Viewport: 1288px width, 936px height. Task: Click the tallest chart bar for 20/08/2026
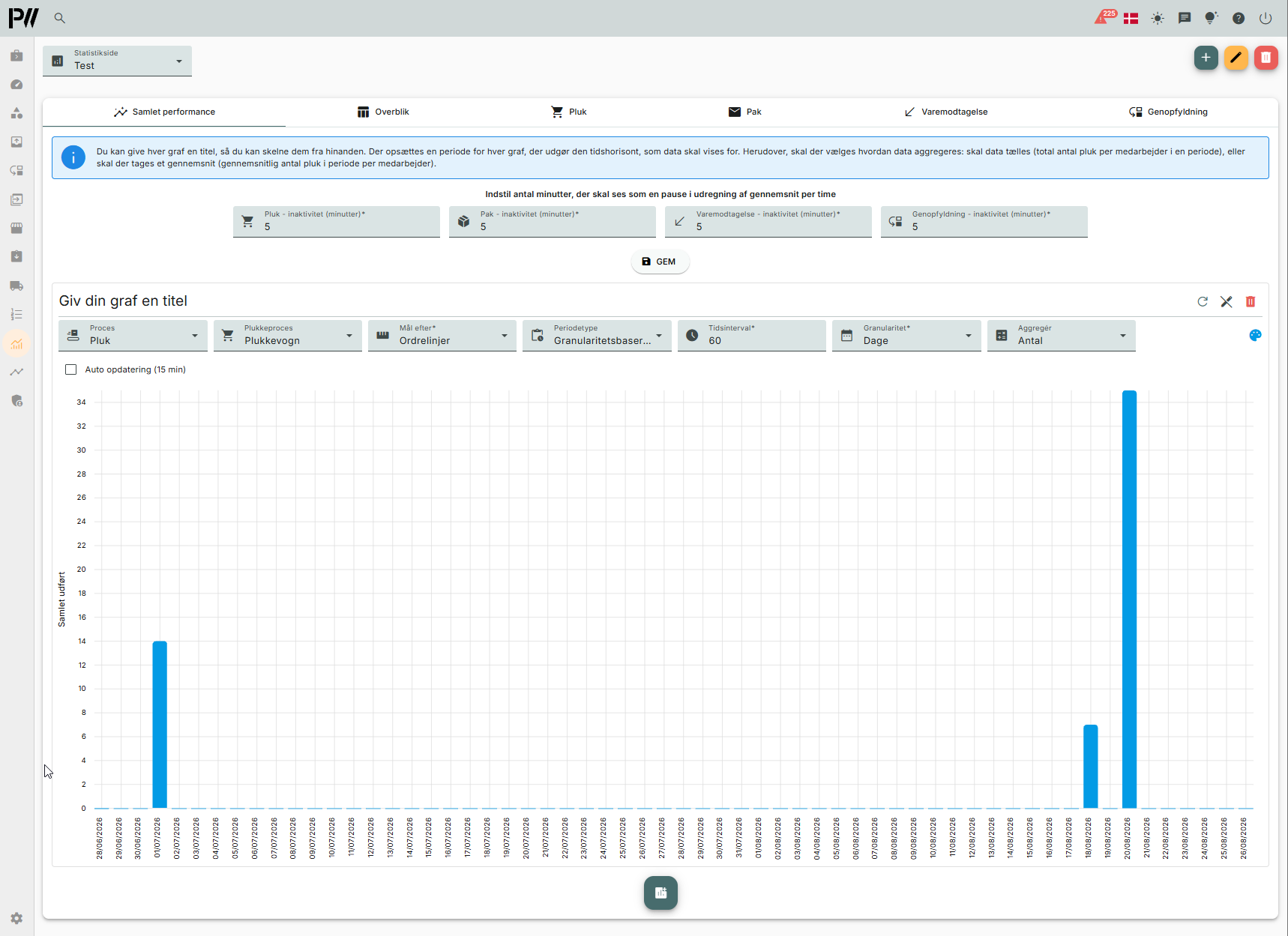pos(1129,600)
